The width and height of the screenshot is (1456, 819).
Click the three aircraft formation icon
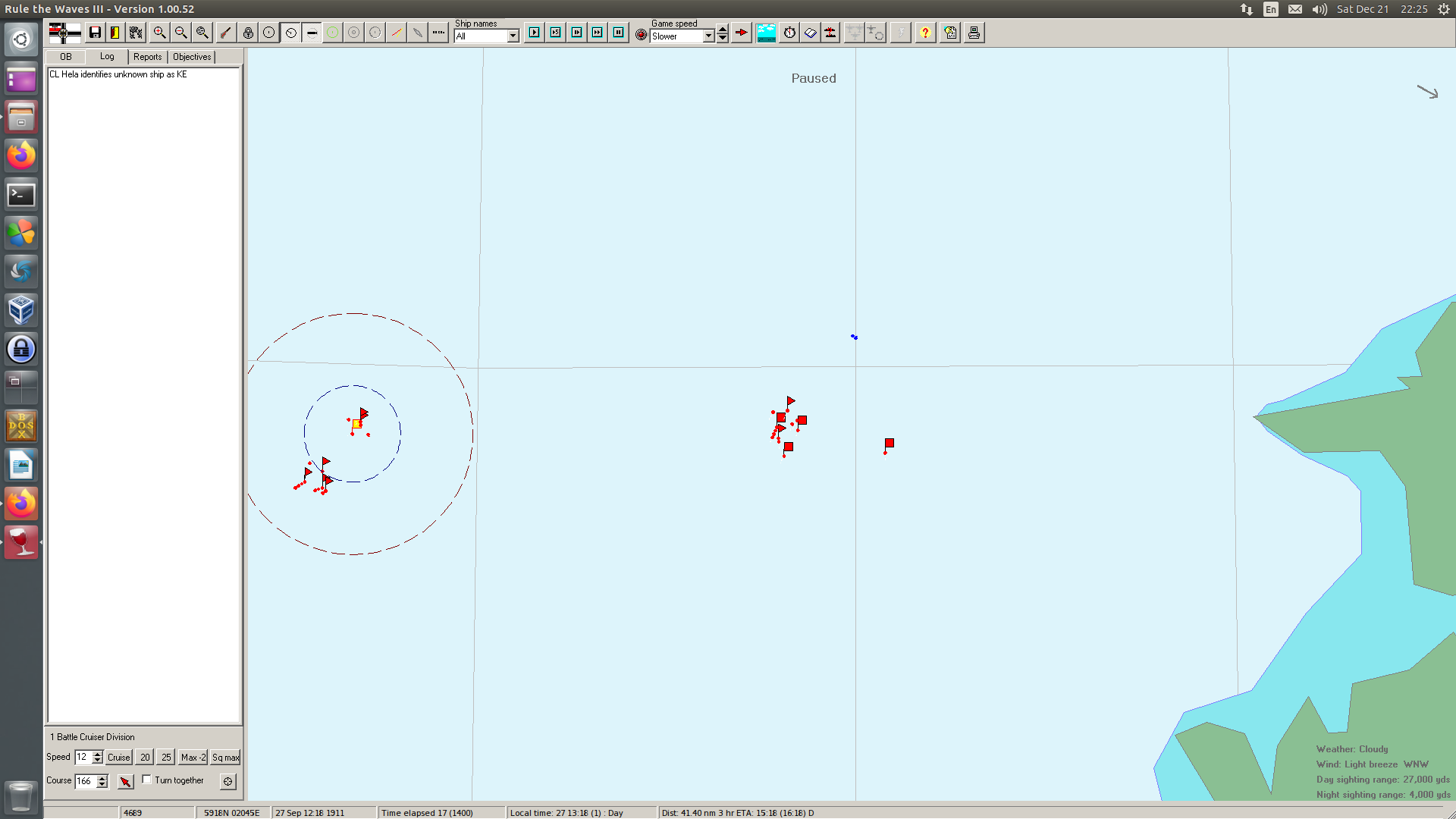click(854, 33)
